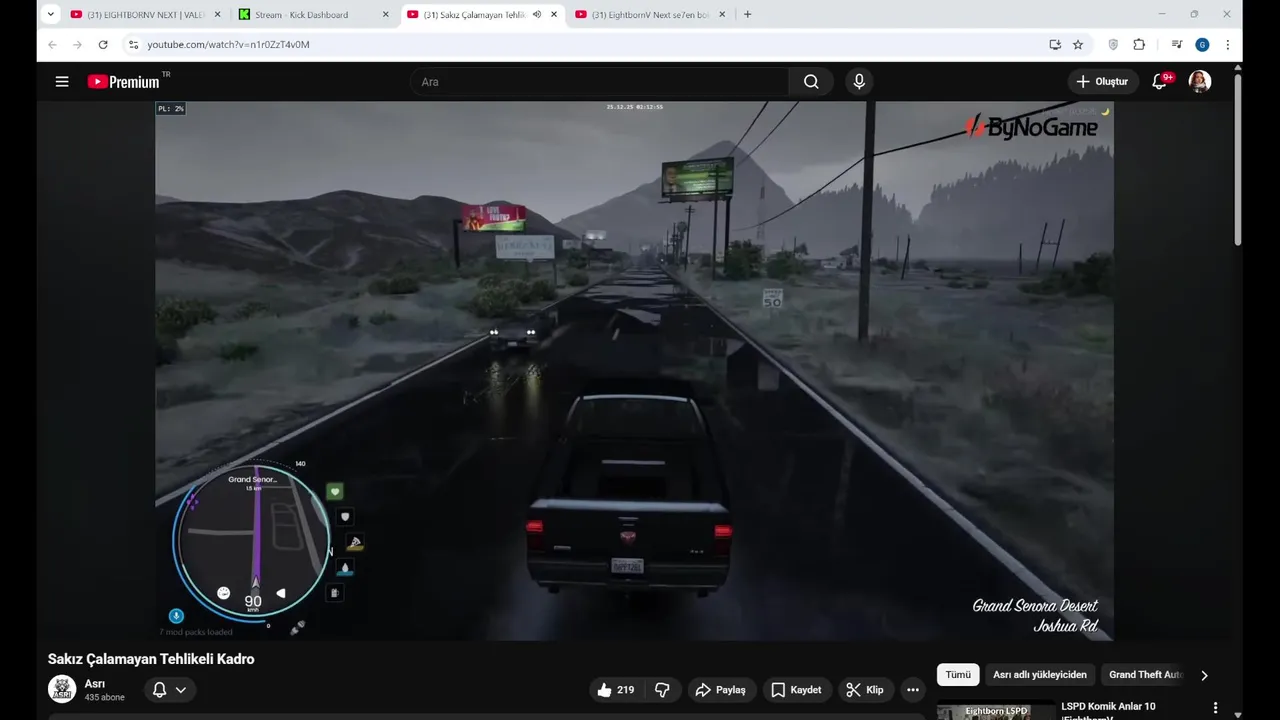Select the Tümü filter chip
Image resolution: width=1280 pixels, height=720 pixels.
[x=958, y=675]
